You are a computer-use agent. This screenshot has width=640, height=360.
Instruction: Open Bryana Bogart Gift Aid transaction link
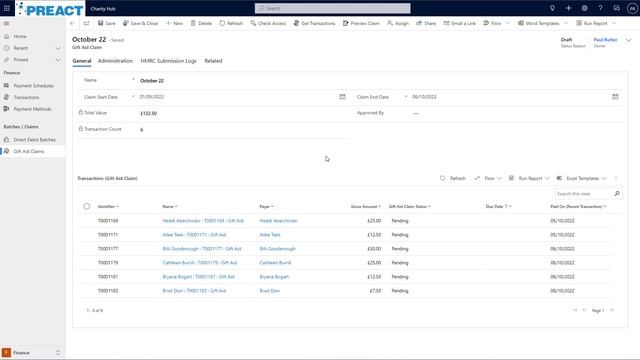point(198,277)
